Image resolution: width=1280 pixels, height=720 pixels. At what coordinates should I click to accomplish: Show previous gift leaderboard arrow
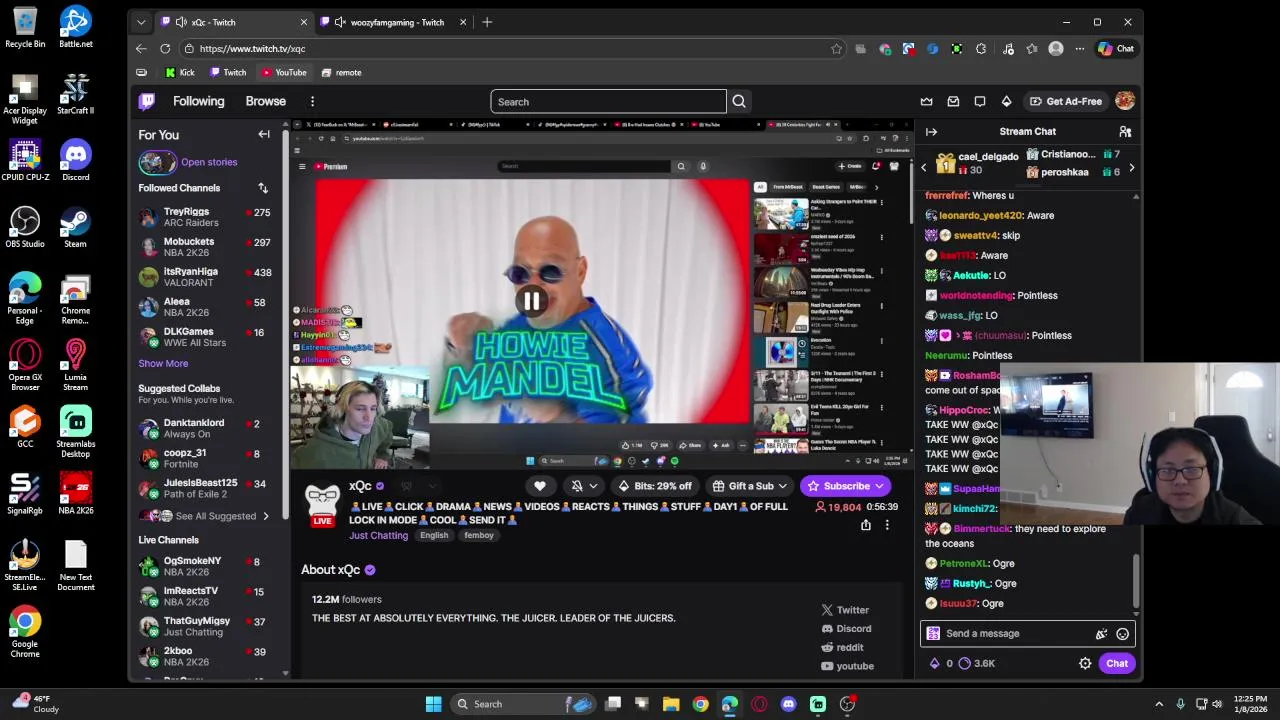tap(924, 168)
